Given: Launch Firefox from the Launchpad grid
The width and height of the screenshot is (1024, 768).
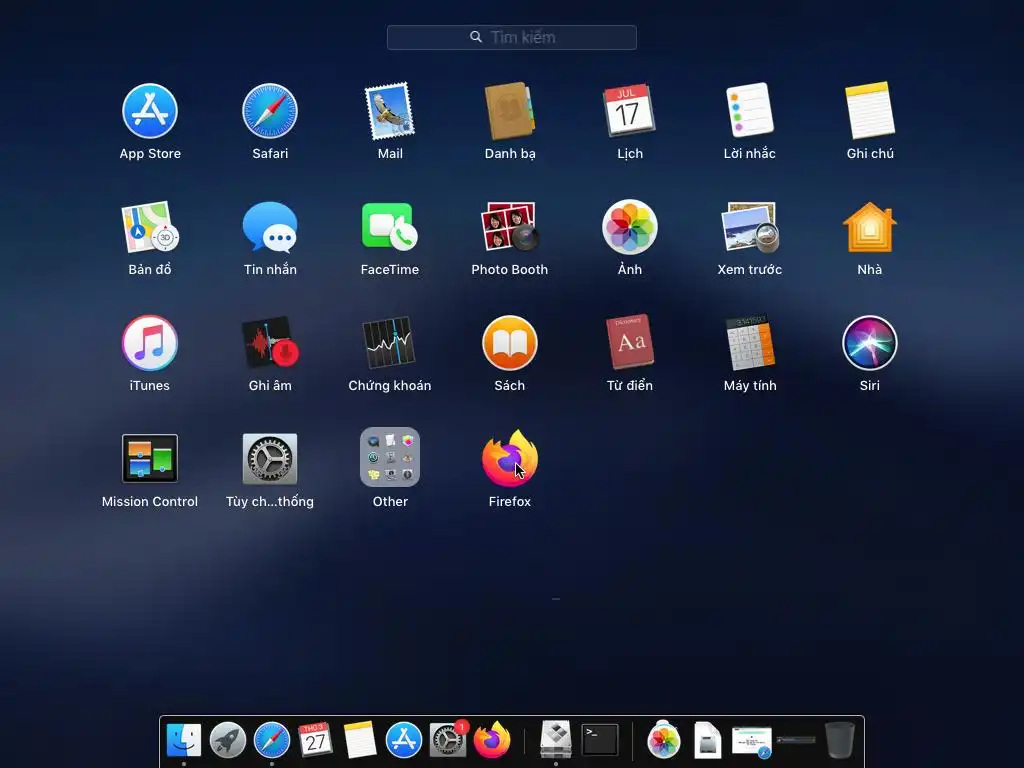Looking at the screenshot, I should pyautogui.click(x=509, y=458).
